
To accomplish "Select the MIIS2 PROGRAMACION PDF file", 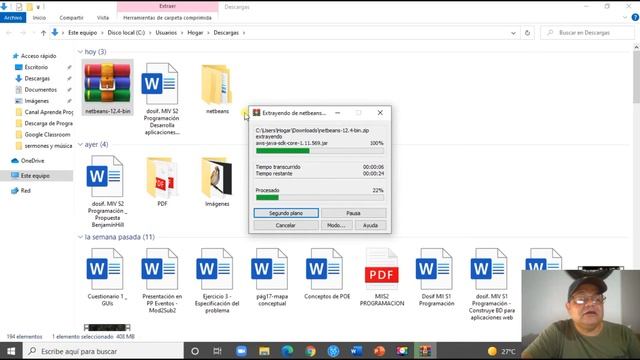I will coord(382,277).
